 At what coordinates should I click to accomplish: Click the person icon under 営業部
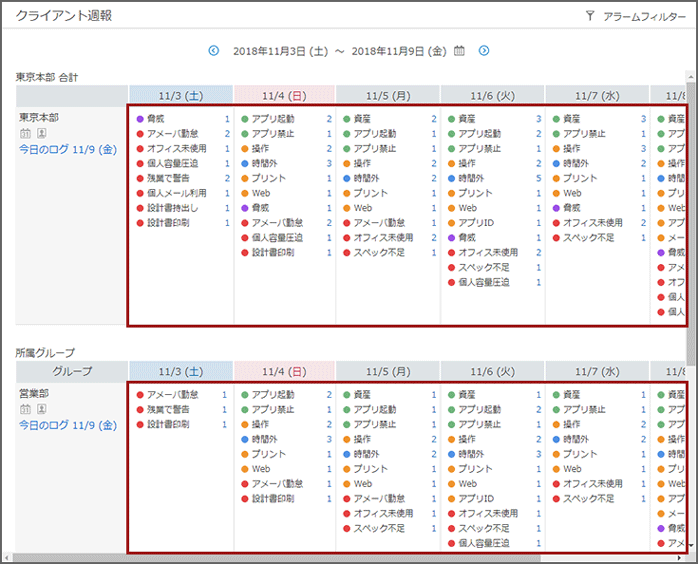(x=41, y=410)
